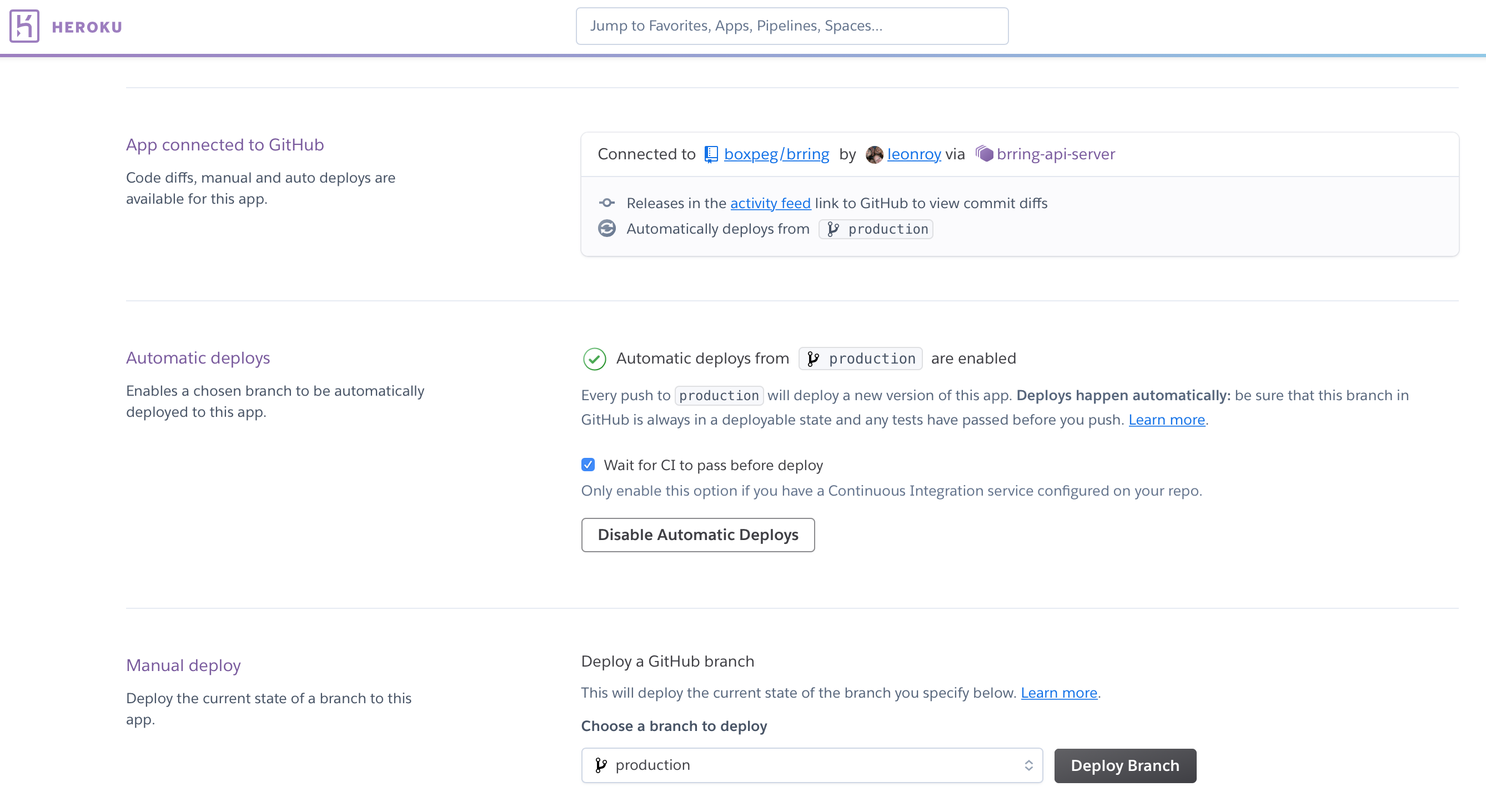Click the inline production code label
Image resolution: width=1486 pixels, height=812 pixels.
[718, 396]
